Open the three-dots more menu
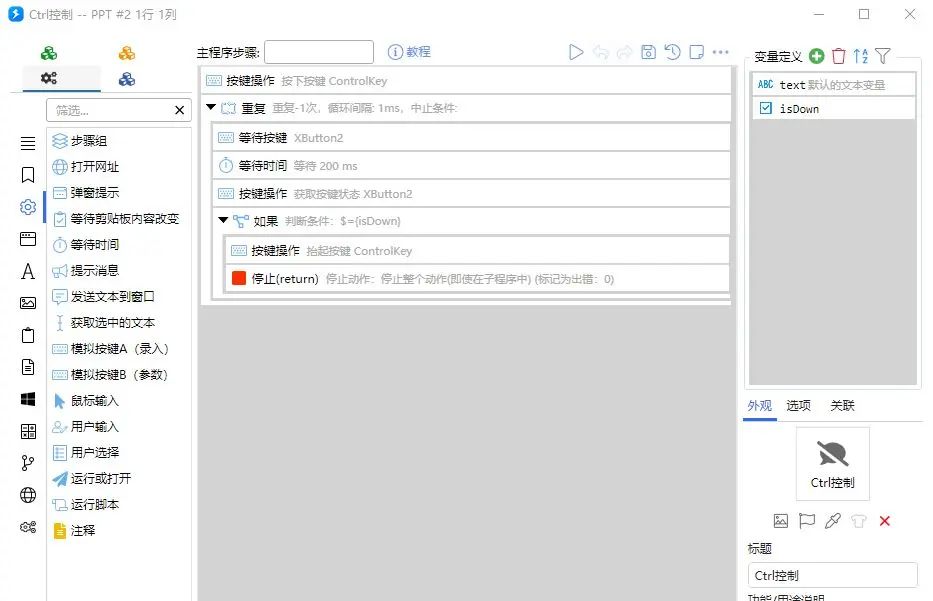Screen dimensions: 933x601 [x=721, y=52]
